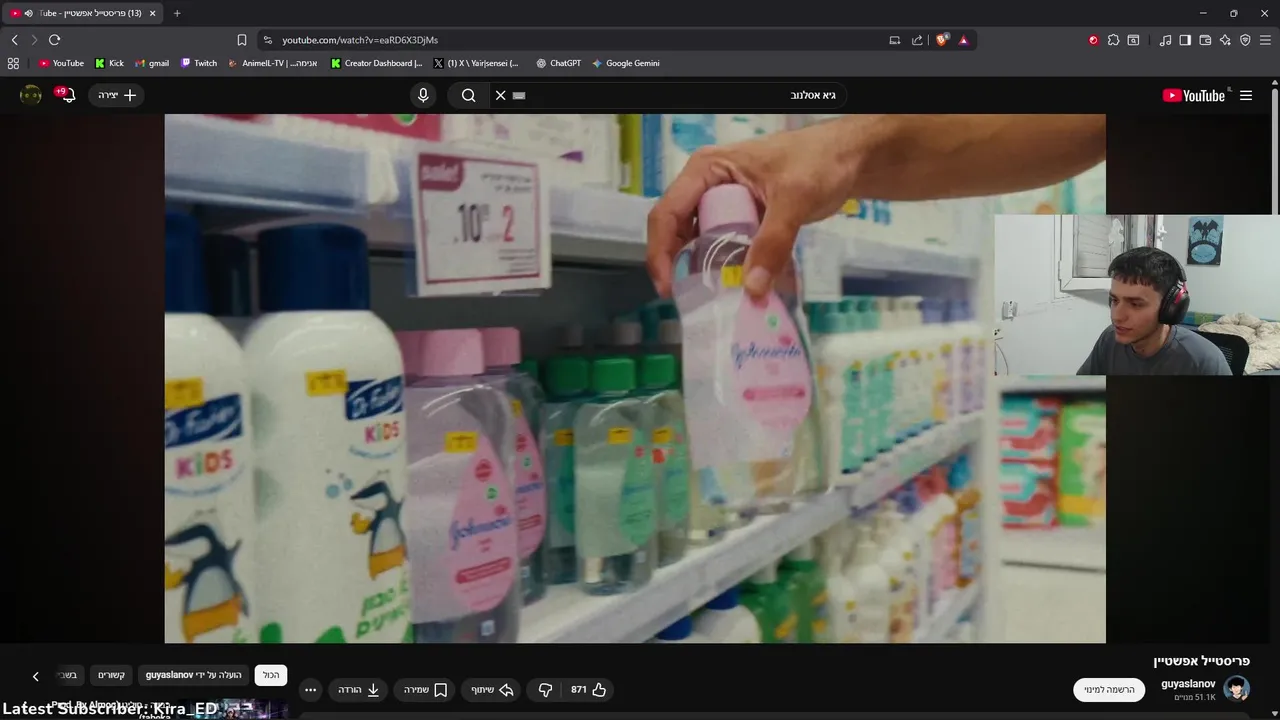Open the ChatGPT bookmark

(x=558, y=63)
